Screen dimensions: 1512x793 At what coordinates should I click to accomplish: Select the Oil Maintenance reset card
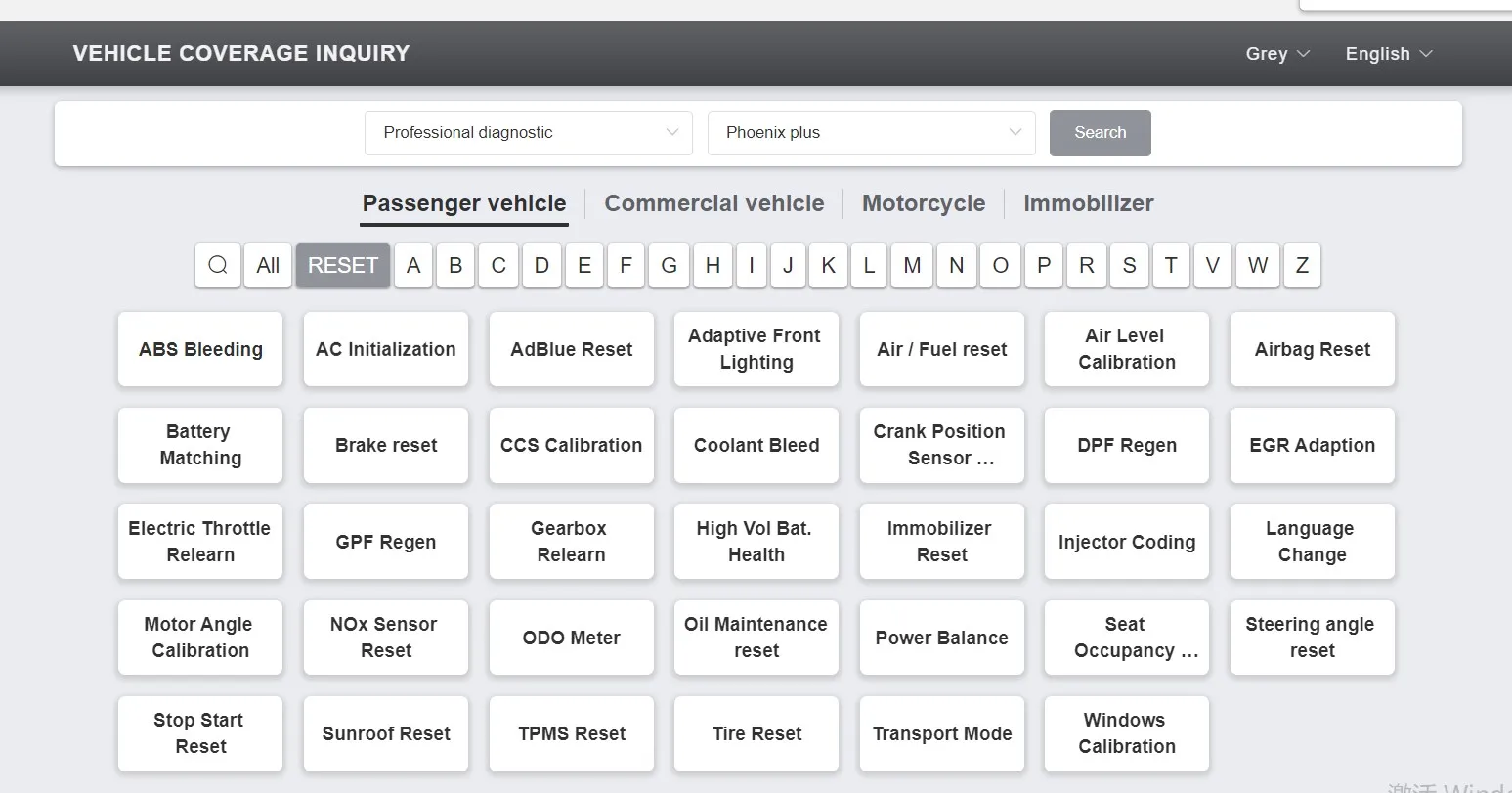click(756, 638)
